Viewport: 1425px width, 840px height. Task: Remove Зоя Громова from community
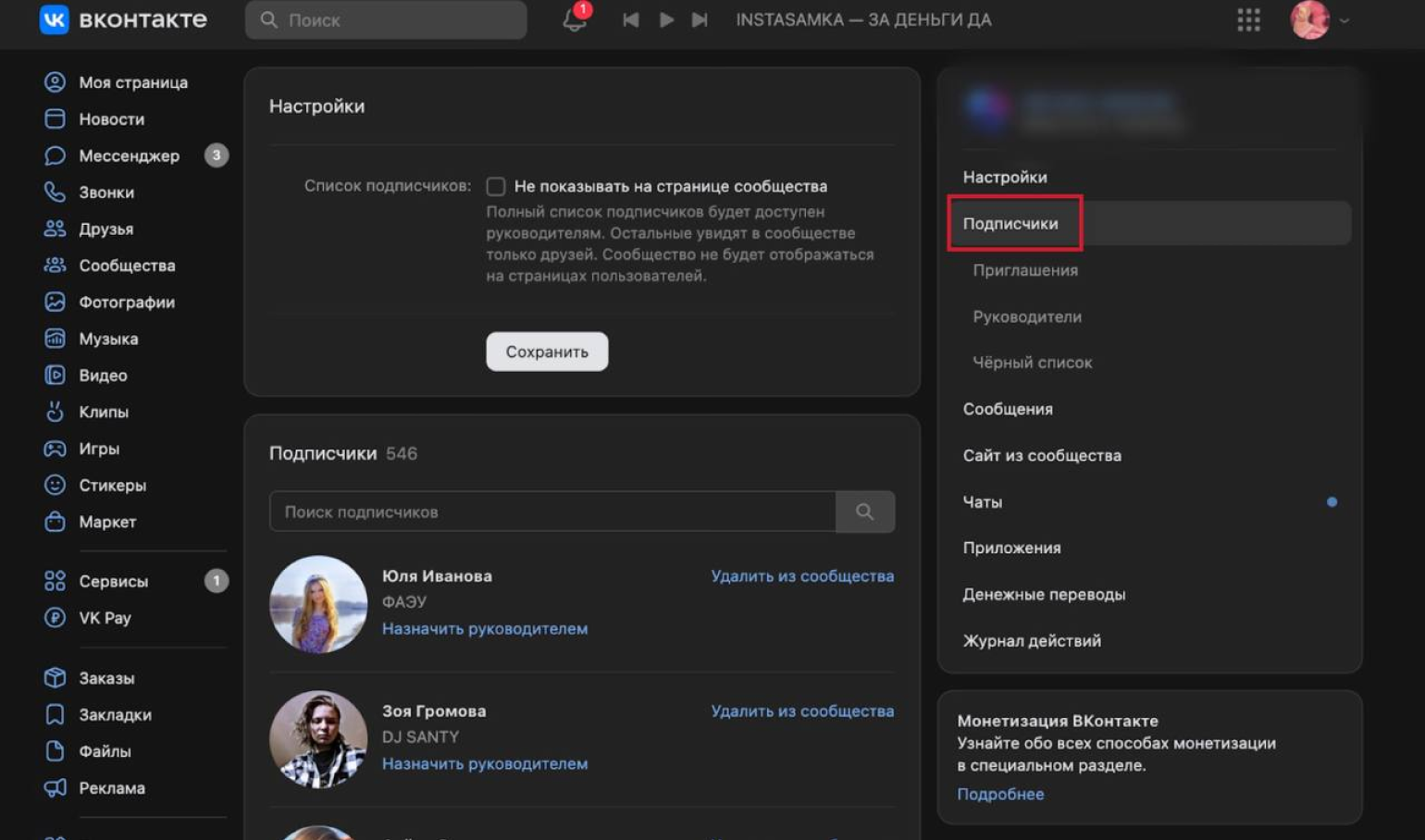click(x=802, y=710)
